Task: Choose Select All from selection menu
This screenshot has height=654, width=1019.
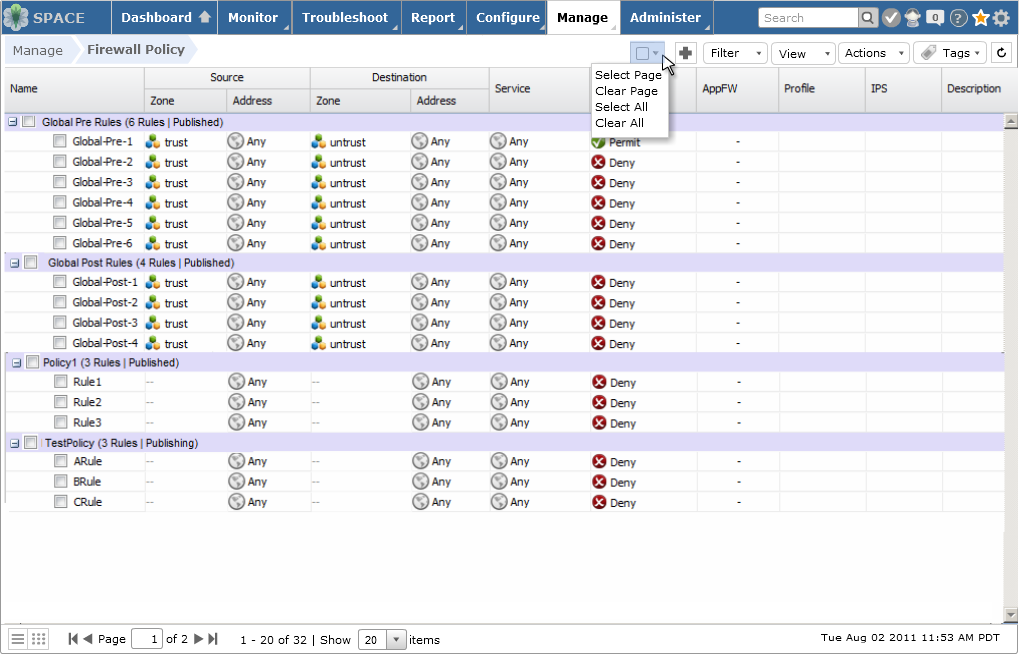Action: 621,107
